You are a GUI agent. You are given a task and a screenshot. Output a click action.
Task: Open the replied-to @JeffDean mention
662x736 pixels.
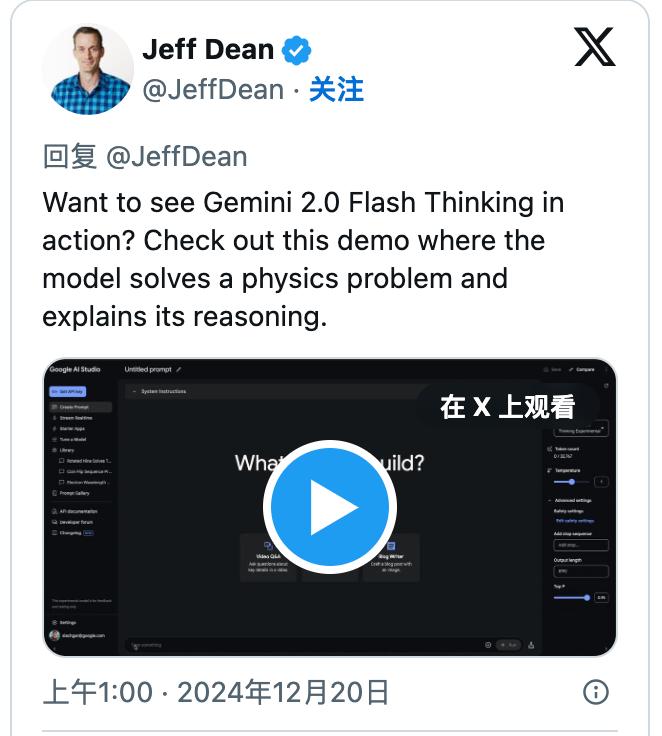pos(177,157)
